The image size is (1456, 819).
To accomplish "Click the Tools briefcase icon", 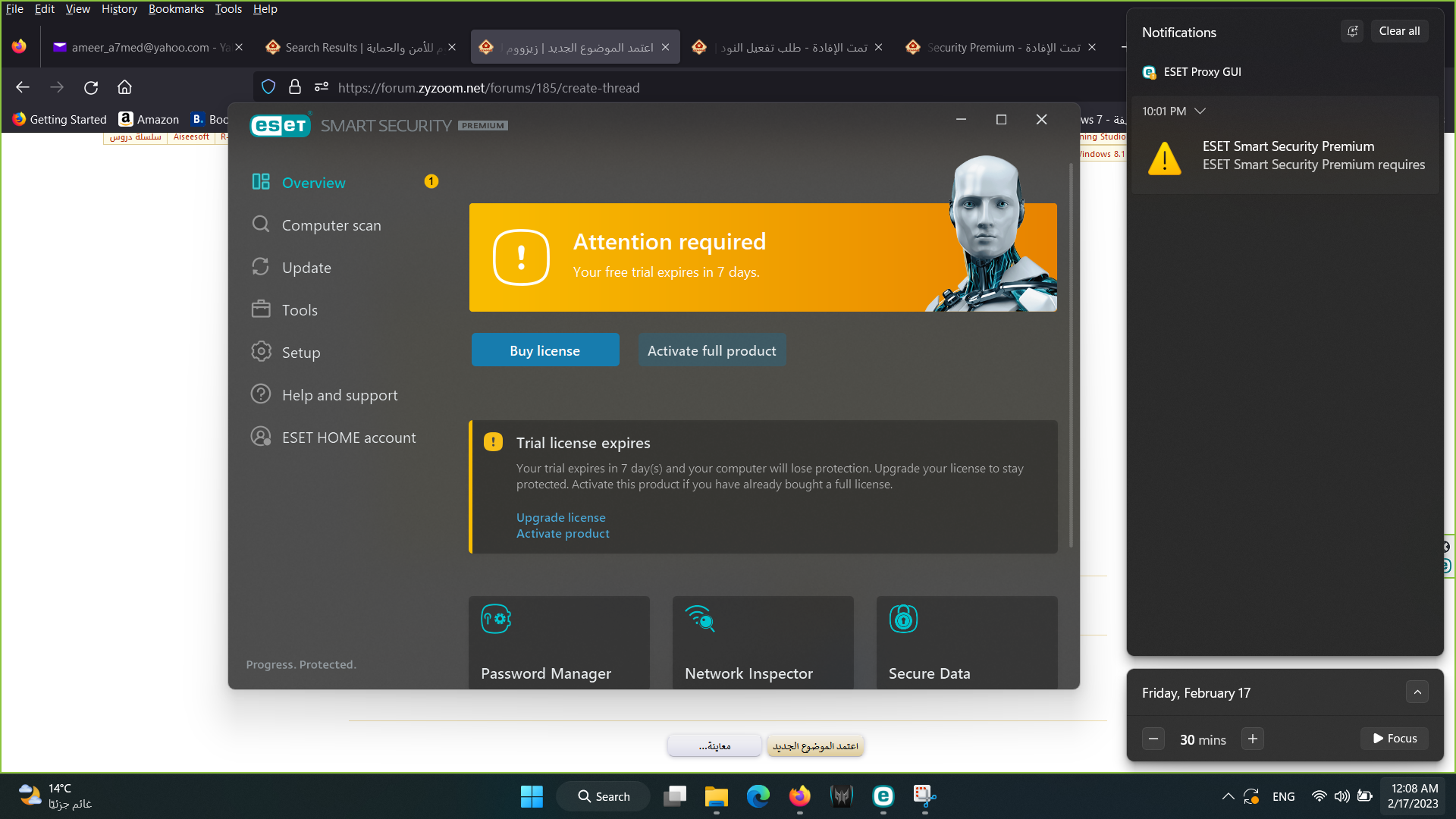I will 261,309.
